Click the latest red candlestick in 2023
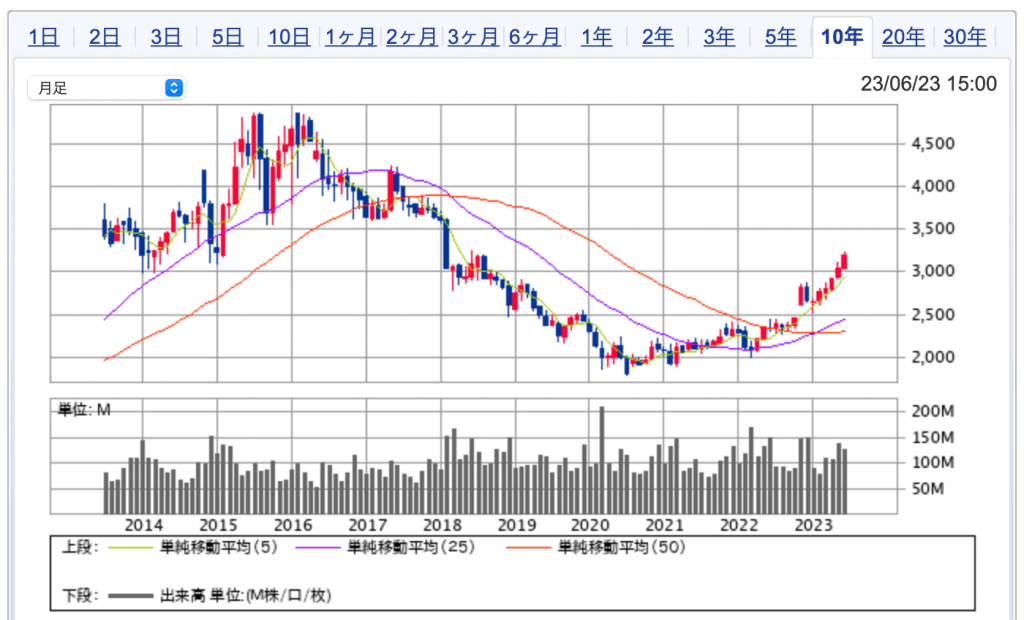Screen dimensions: 1024x620 (x=845, y=261)
